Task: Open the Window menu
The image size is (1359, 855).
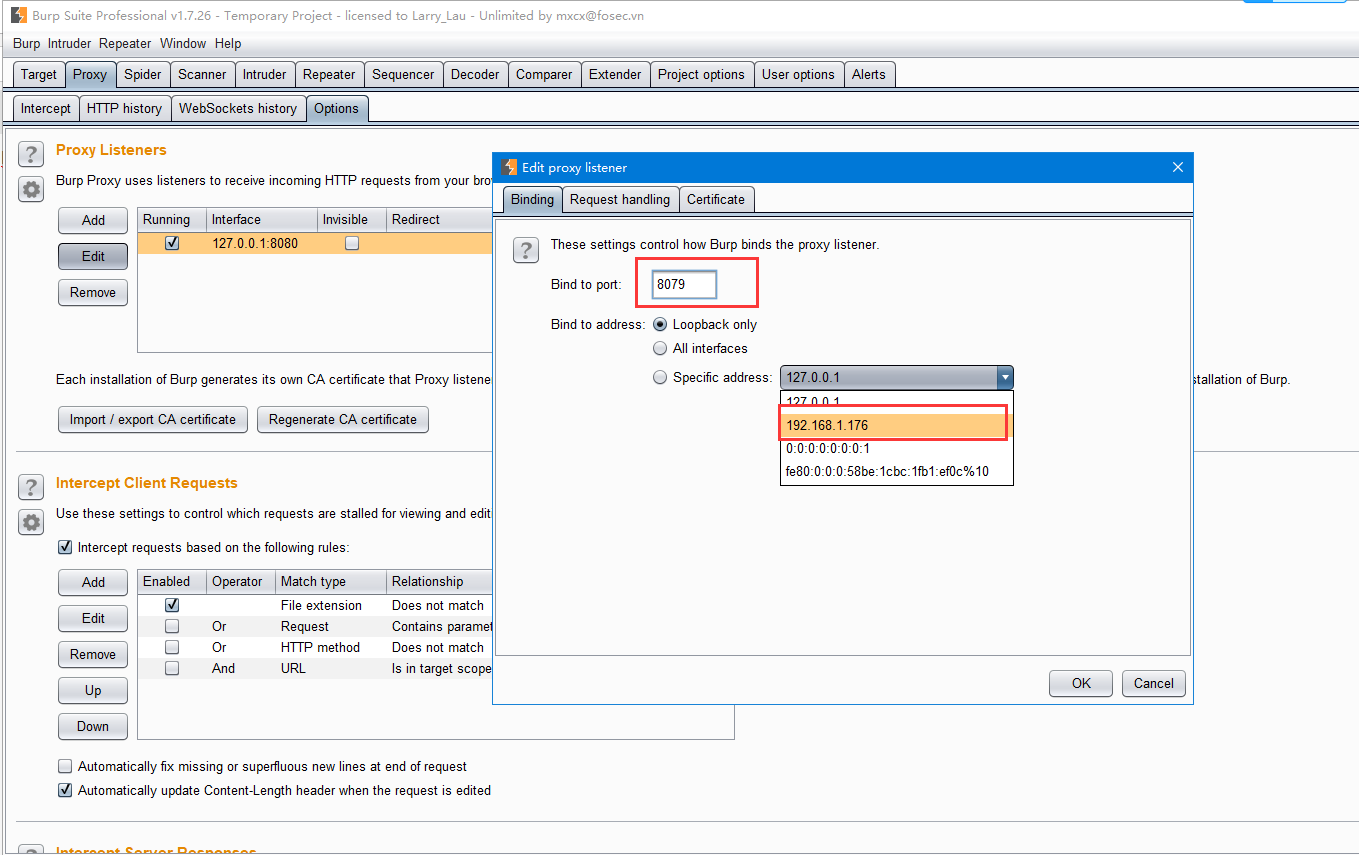Action: [183, 43]
